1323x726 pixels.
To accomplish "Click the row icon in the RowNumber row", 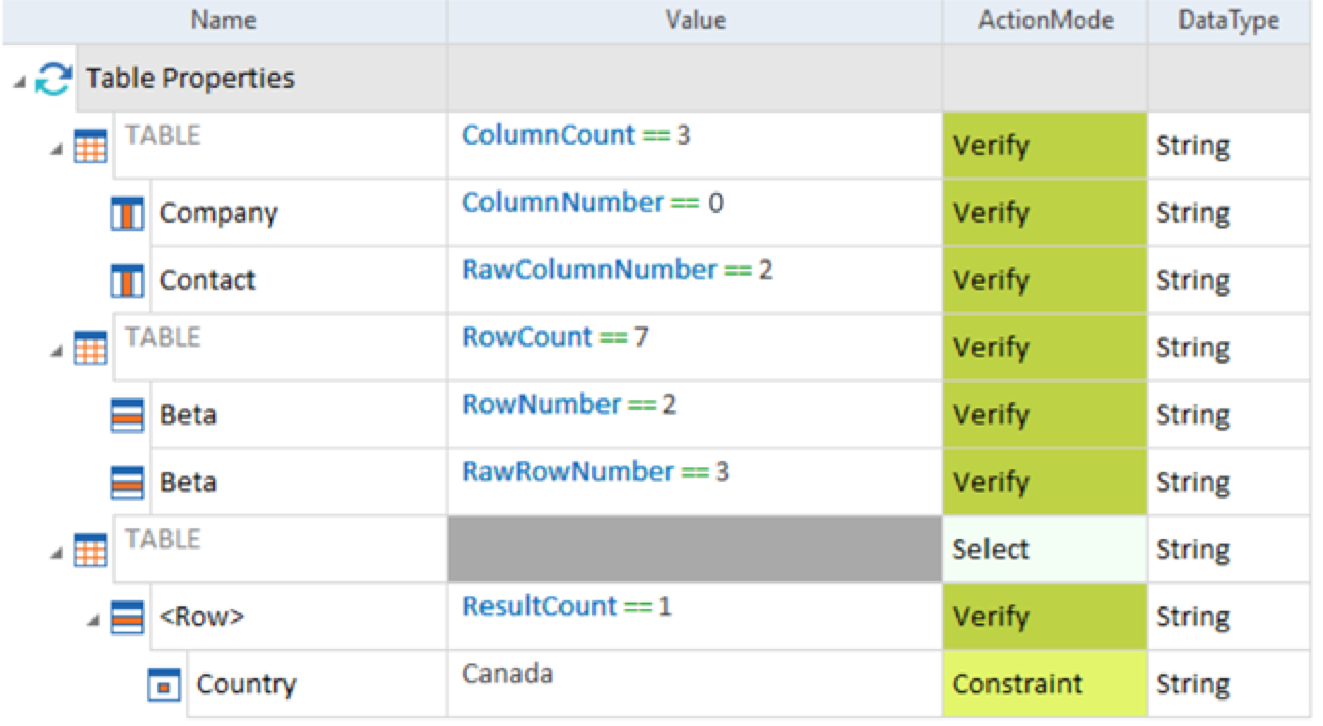I will click(127, 416).
